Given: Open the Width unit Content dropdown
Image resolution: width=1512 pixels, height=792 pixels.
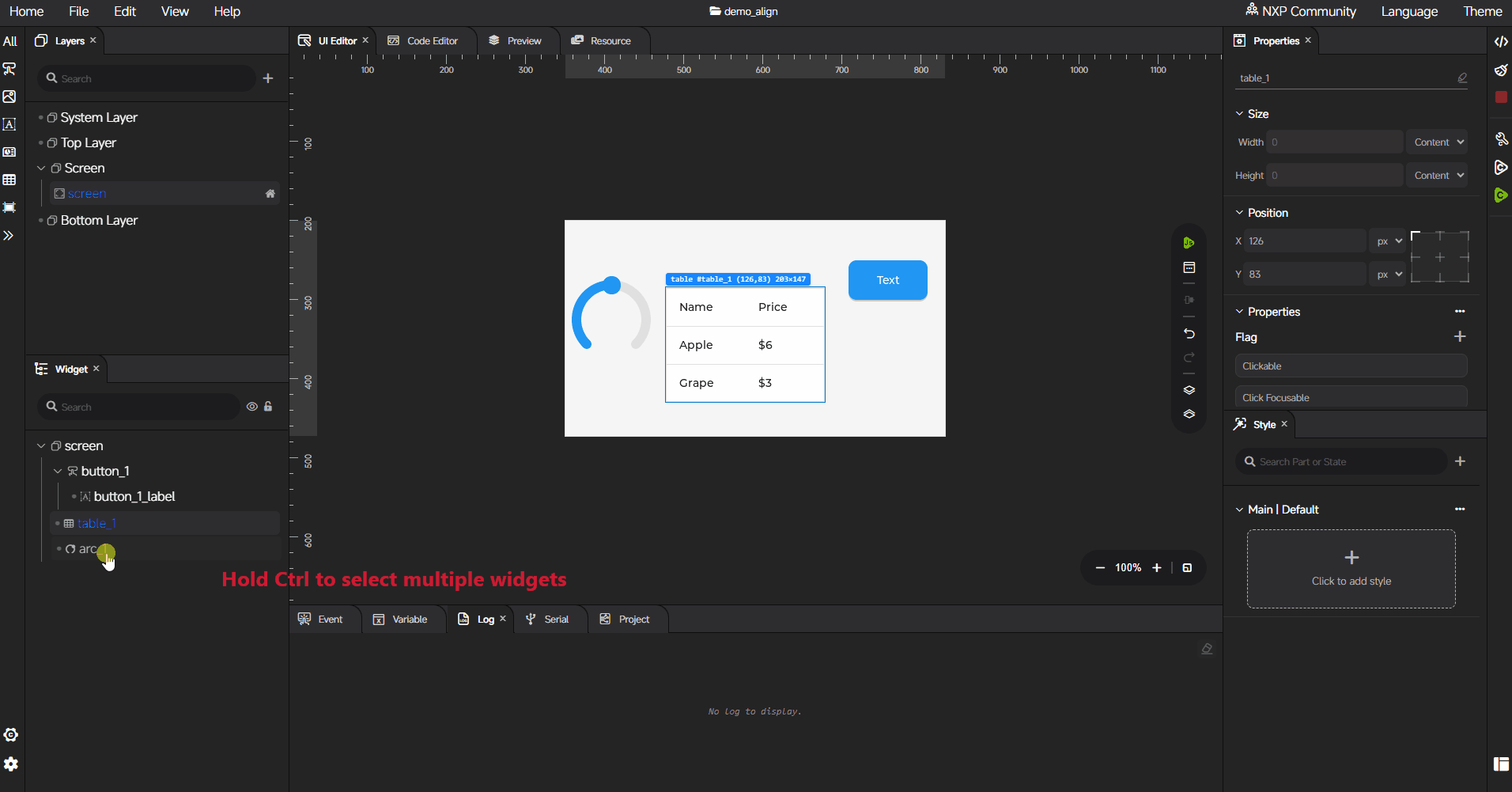Looking at the screenshot, I should (x=1437, y=142).
